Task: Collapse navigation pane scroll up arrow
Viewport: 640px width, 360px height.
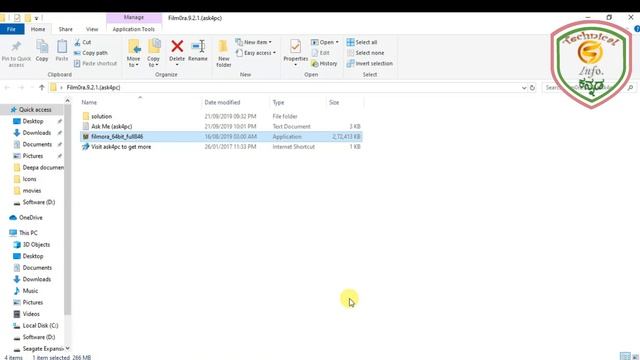Action: pos(67,100)
